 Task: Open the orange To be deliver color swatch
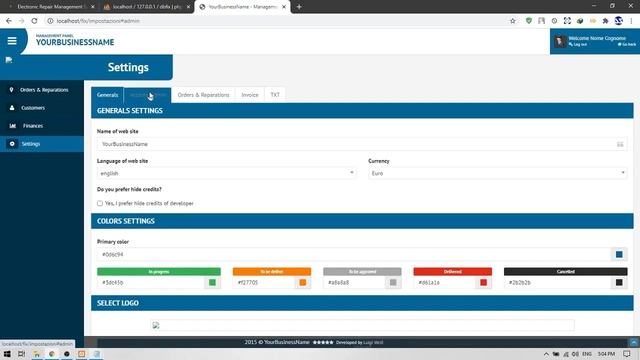(302, 282)
